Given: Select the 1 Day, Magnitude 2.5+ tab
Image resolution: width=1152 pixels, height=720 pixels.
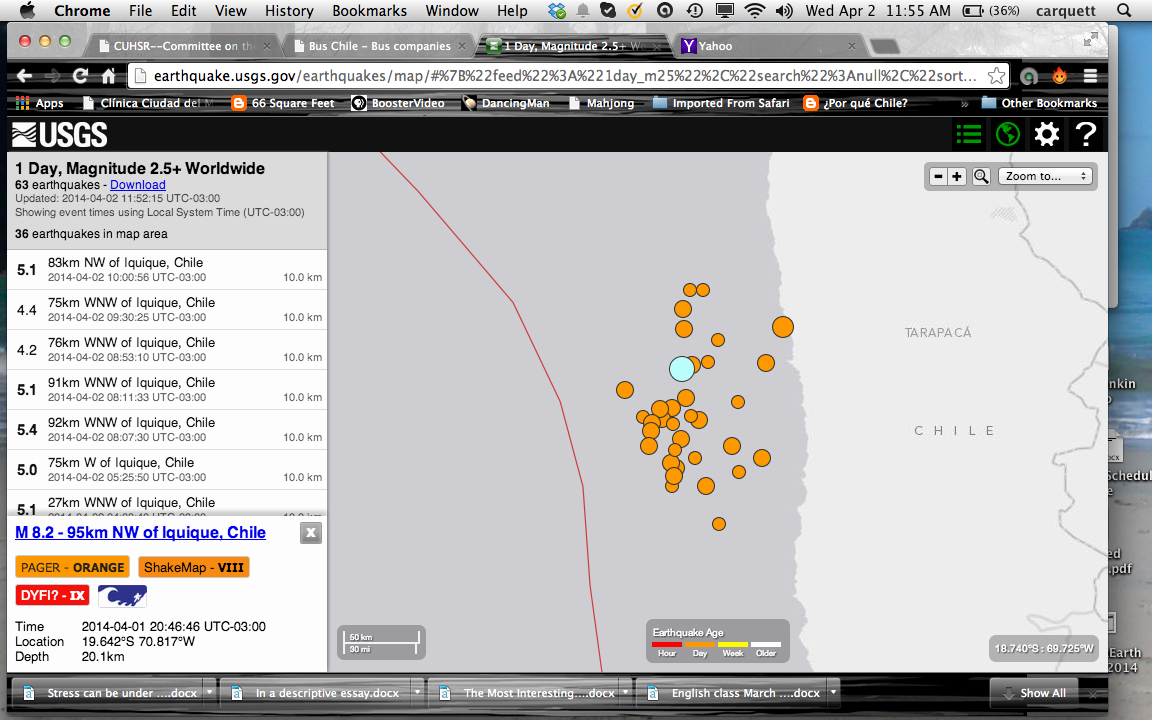Looking at the screenshot, I should pos(574,46).
